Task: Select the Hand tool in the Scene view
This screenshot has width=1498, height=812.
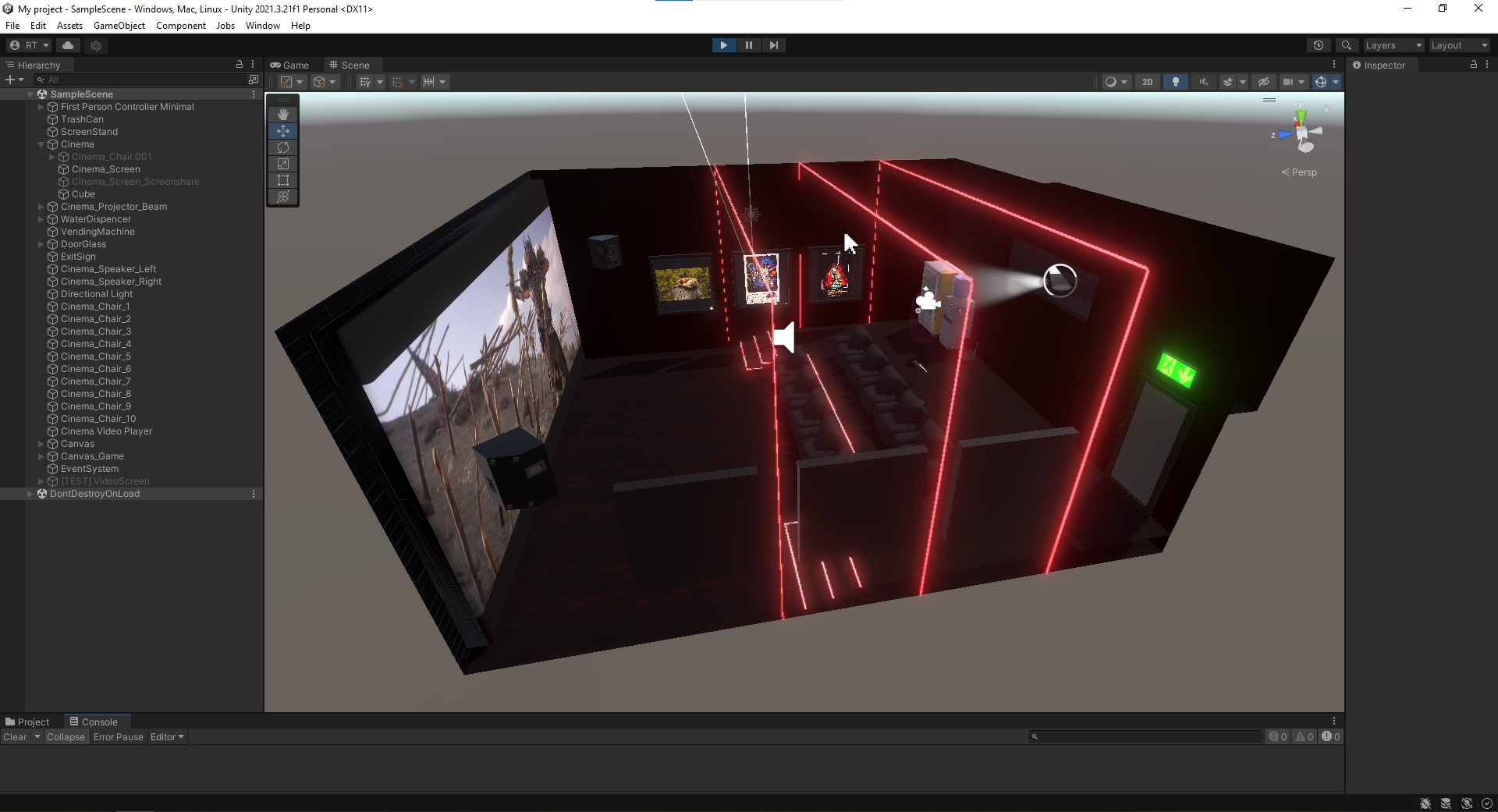Action: click(x=282, y=115)
